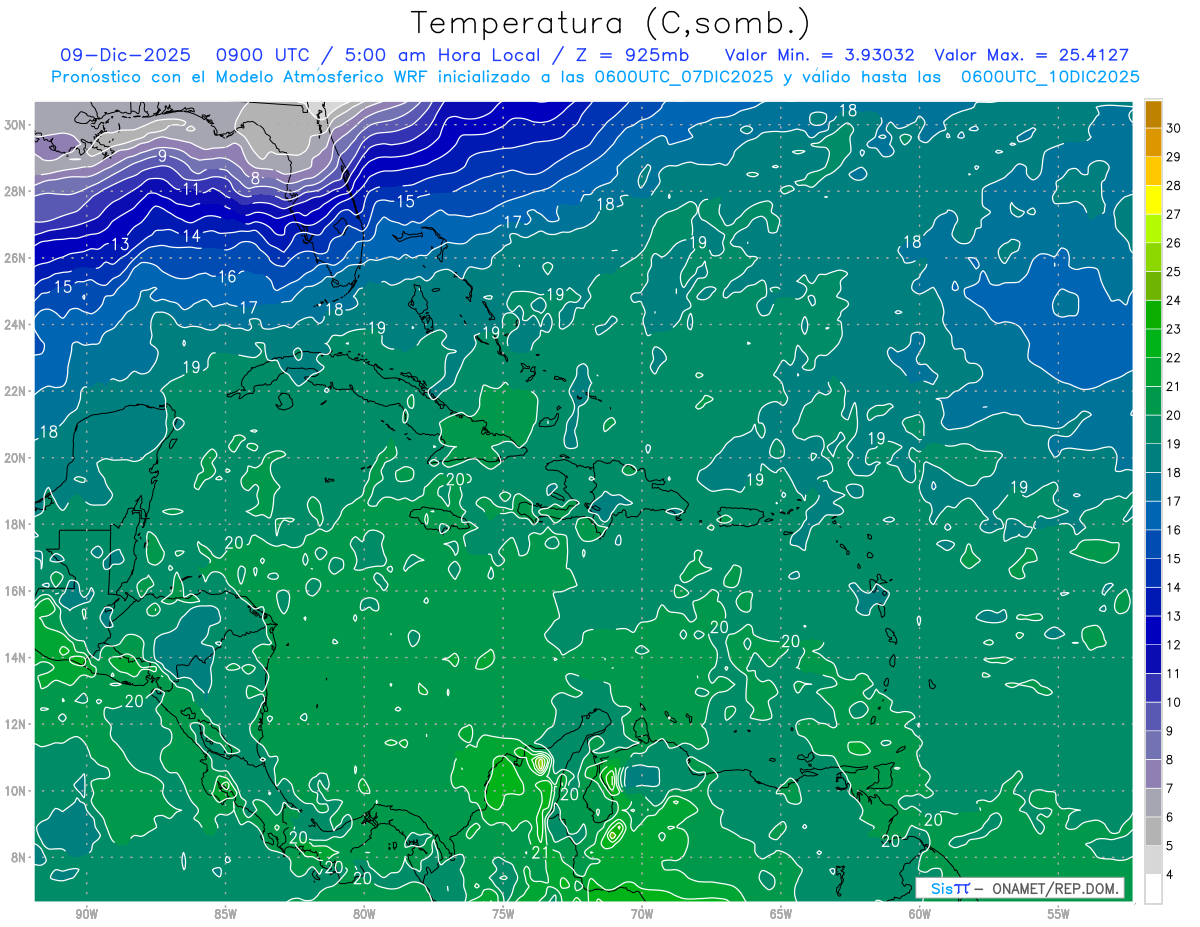The width and height of the screenshot is (1200, 927).
Task: Click longitude axis label "75W"
Action: [503, 914]
